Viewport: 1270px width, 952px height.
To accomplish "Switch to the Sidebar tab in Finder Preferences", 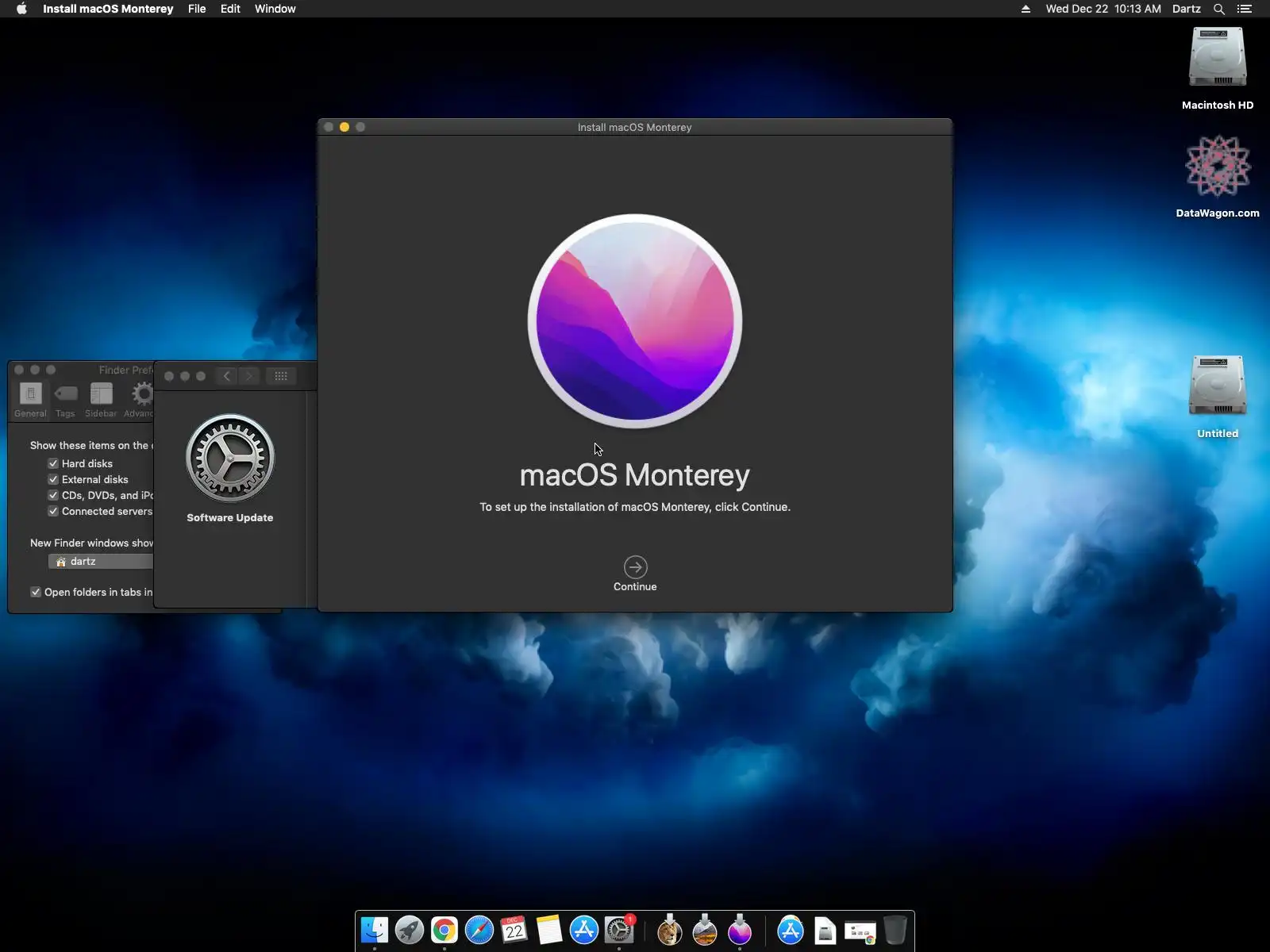I will pos(101,400).
